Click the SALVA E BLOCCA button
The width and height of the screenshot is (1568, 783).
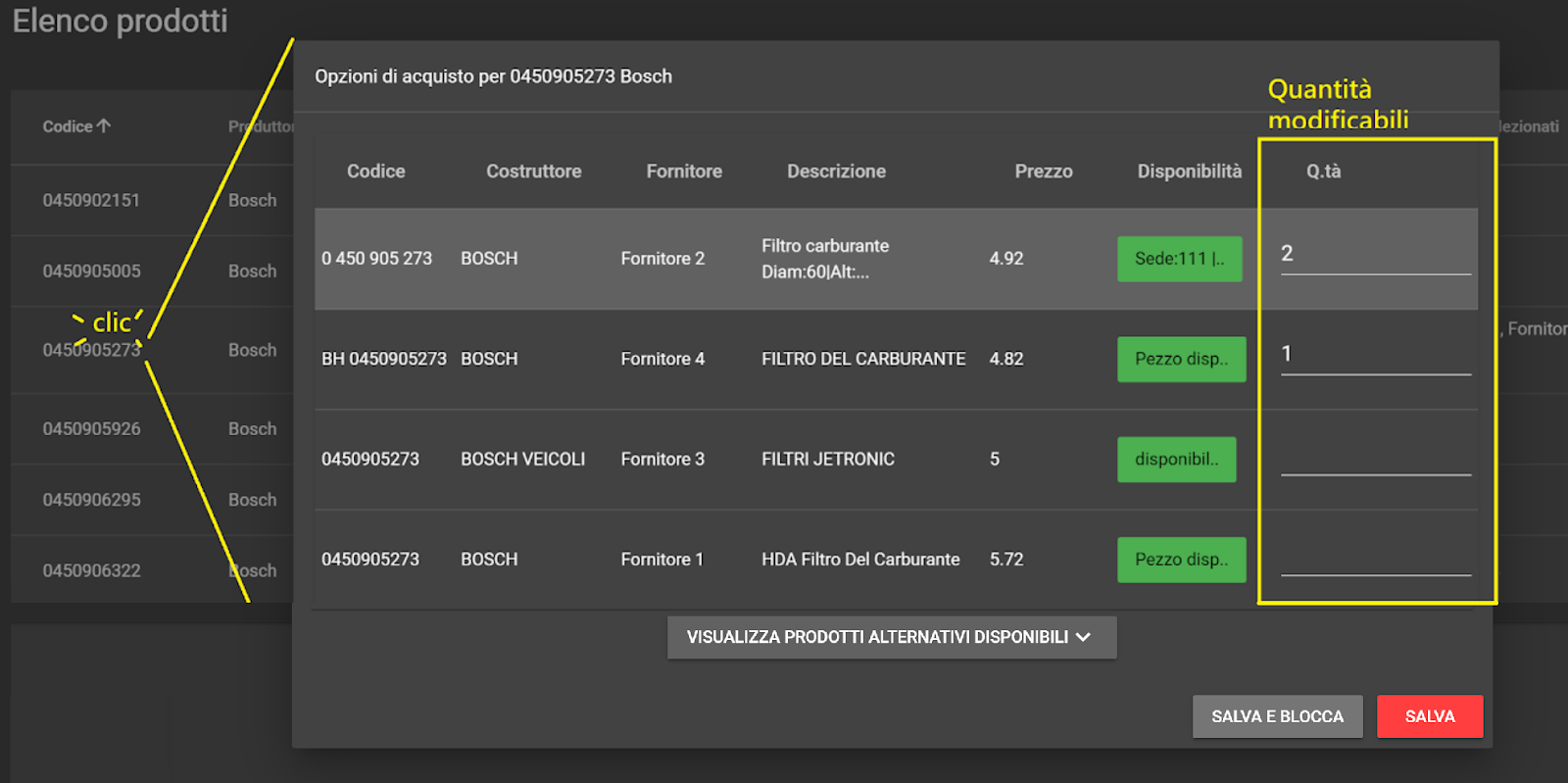1277,716
